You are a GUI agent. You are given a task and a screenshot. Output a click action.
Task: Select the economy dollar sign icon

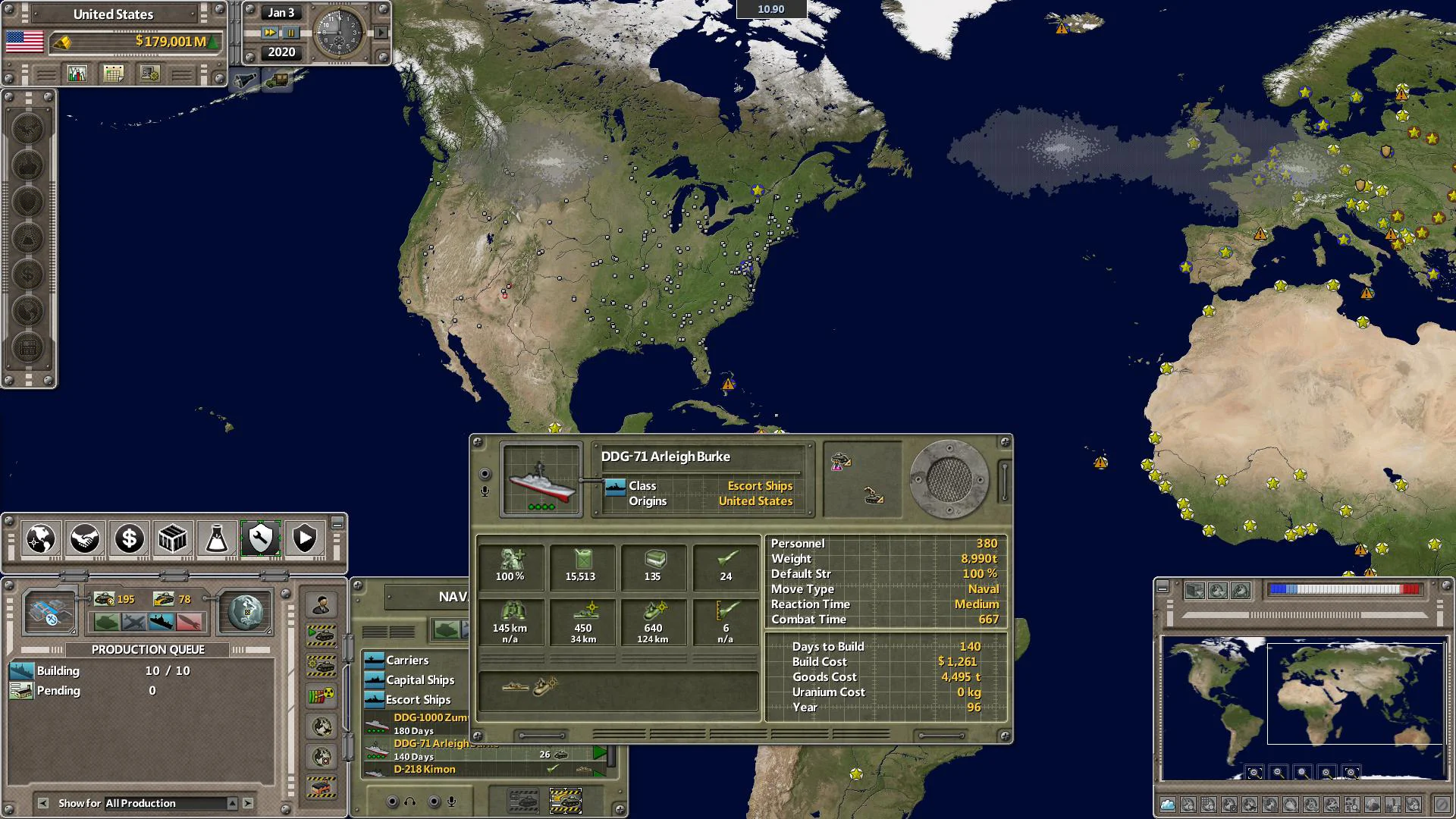128,538
